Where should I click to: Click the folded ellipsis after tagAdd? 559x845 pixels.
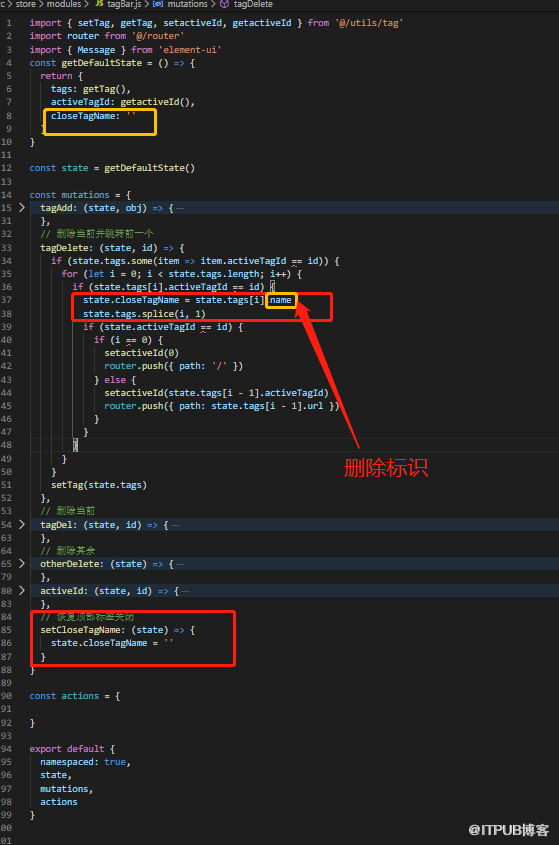[180, 209]
